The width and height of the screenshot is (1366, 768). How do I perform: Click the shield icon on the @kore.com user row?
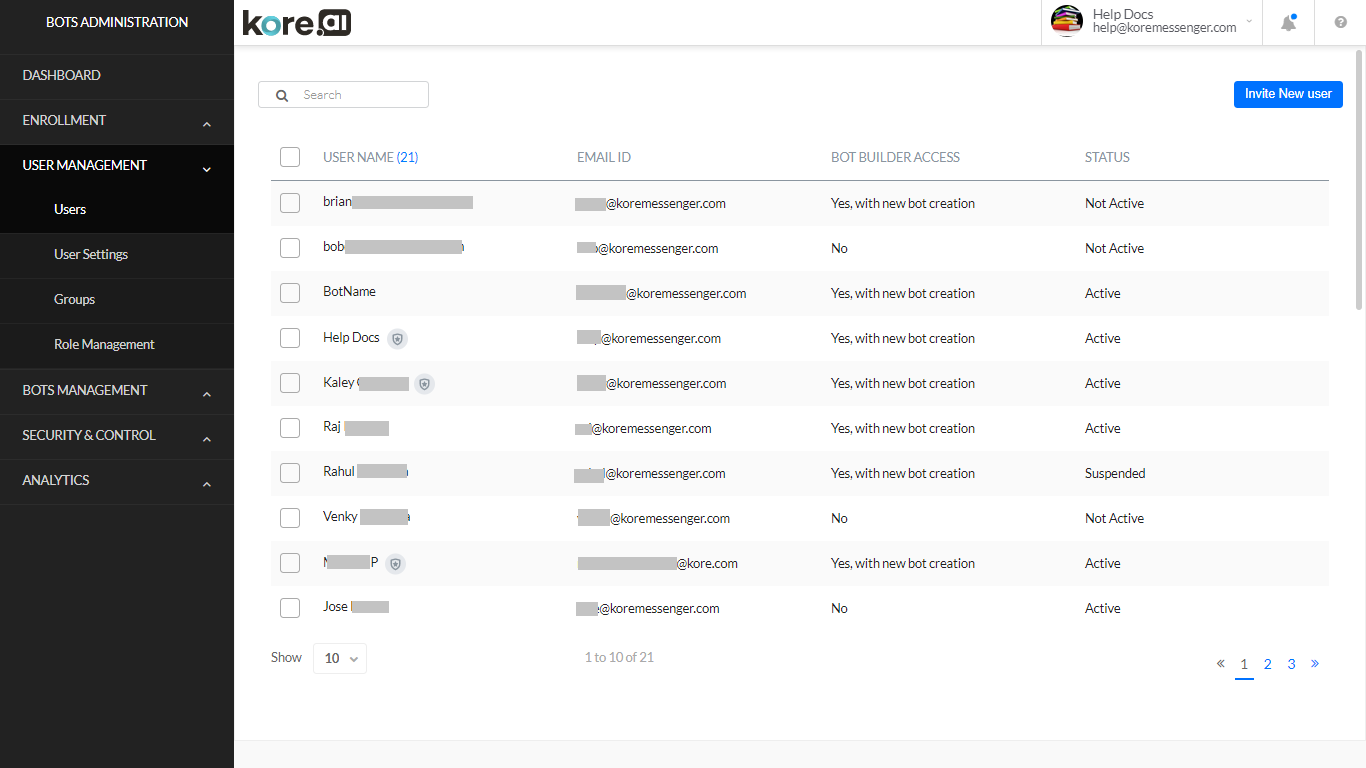point(395,563)
